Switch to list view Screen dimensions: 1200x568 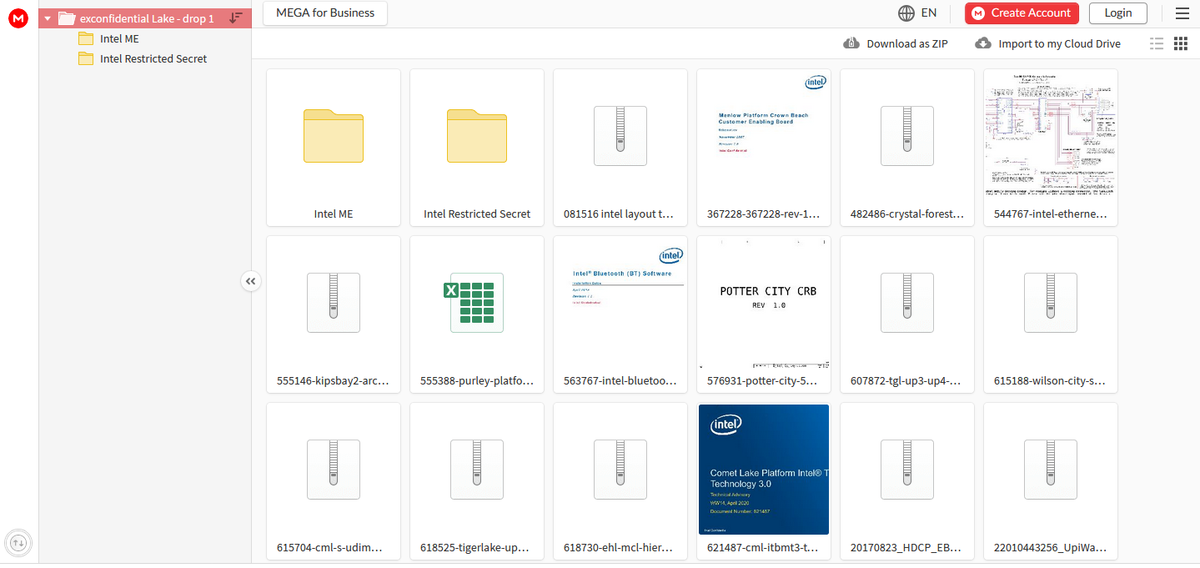coord(1157,44)
